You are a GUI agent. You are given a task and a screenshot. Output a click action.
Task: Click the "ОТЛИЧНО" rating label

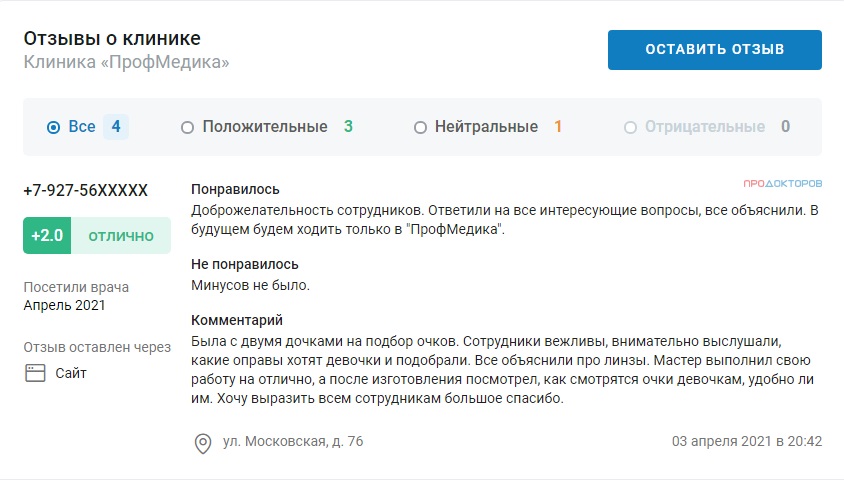pyautogui.click(x=121, y=236)
